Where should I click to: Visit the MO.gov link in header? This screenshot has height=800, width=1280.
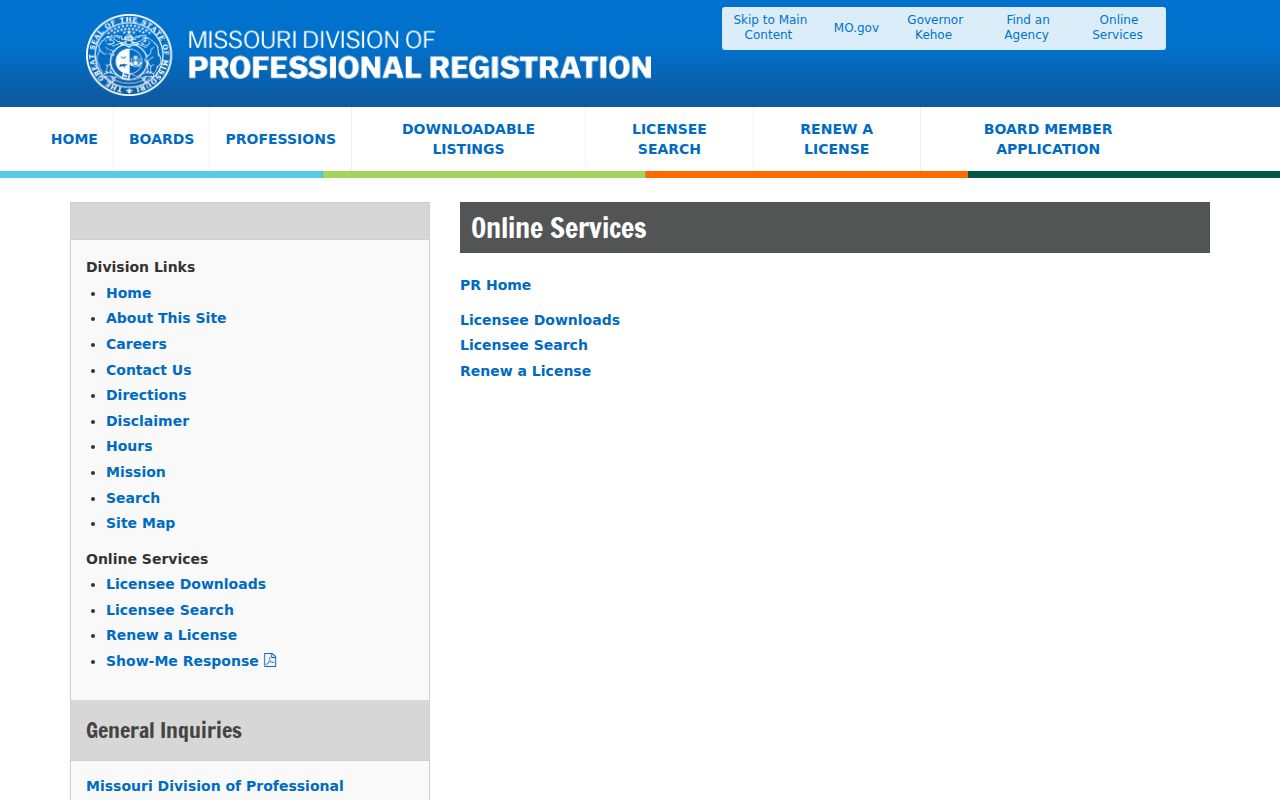[857, 28]
